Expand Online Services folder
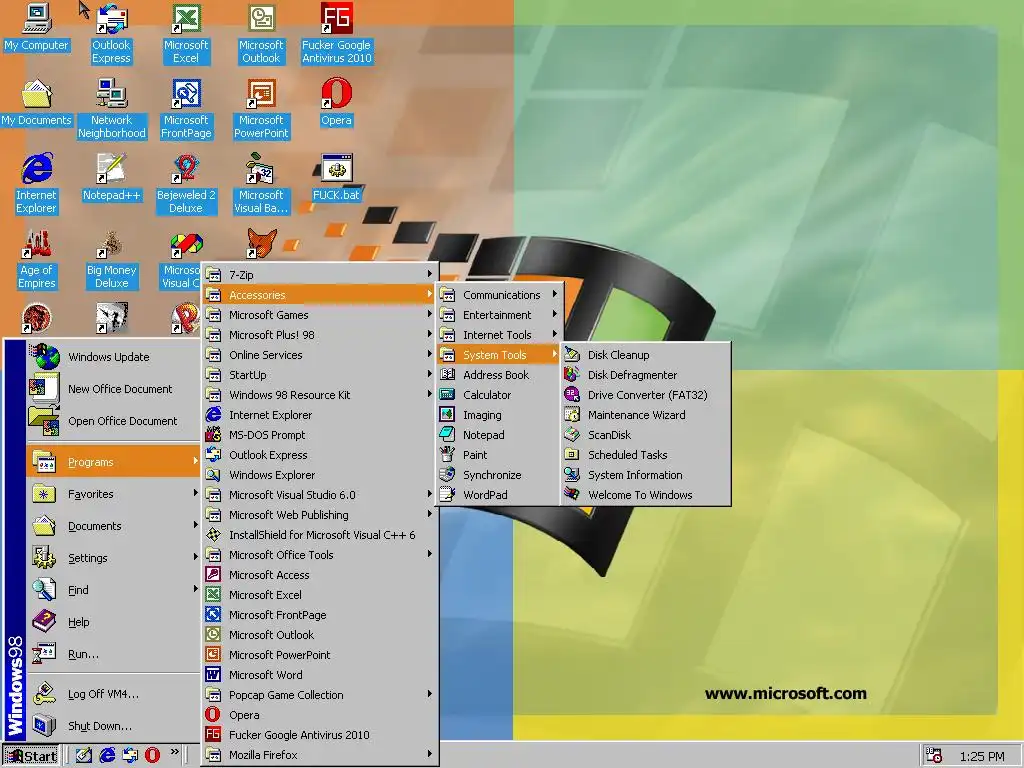The height and width of the screenshot is (768, 1024). coord(319,355)
